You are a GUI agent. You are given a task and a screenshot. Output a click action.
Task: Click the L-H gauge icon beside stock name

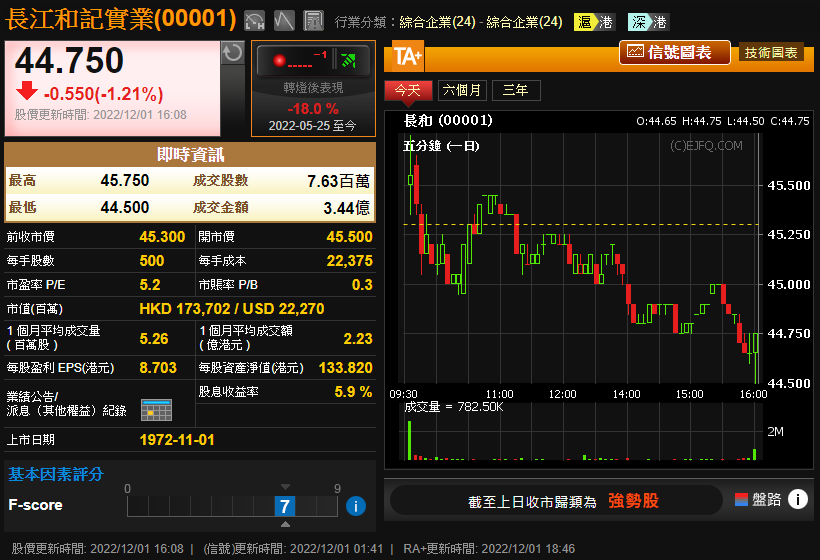pyautogui.click(x=255, y=21)
